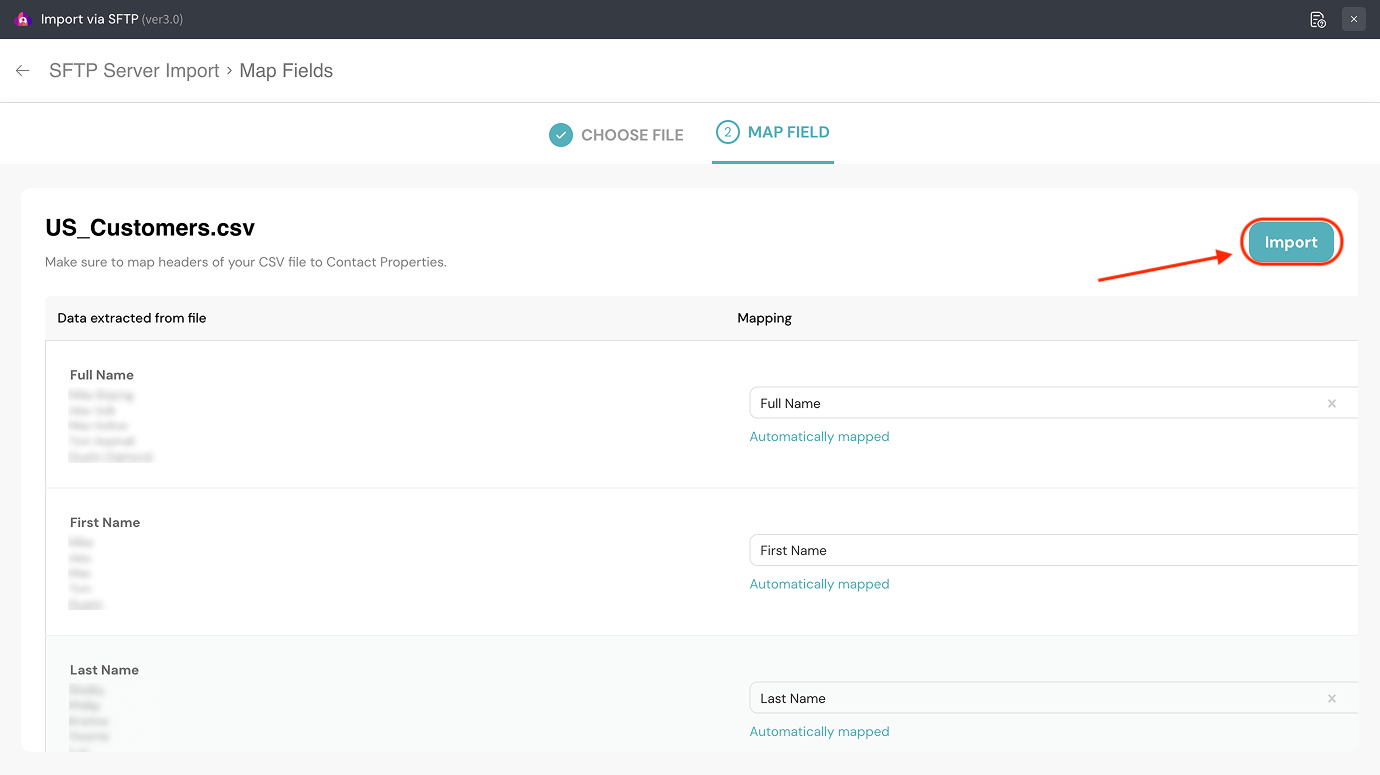1380x775 pixels.
Task: Click the Map Fields breadcrumb text
Action: (x=286, y=71)
